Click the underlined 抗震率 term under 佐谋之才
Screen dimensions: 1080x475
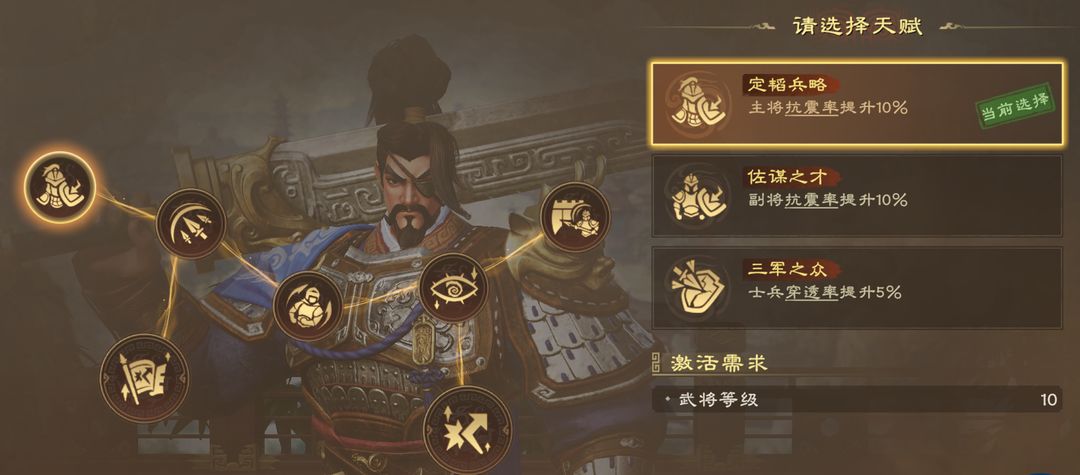[x=811, y=200]
